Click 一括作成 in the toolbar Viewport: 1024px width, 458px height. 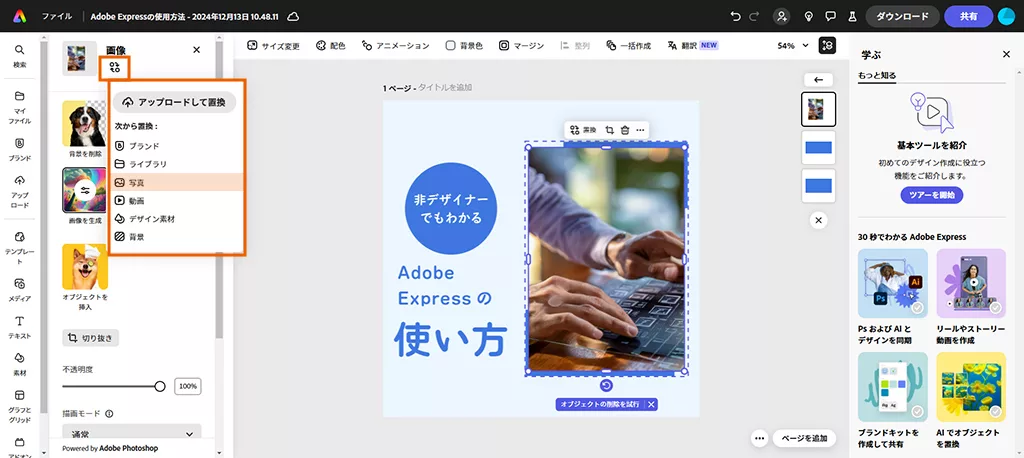(628, 46)
